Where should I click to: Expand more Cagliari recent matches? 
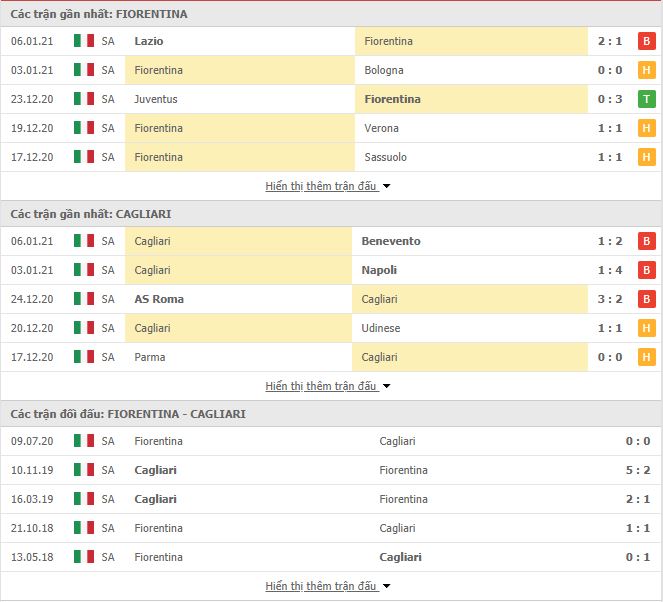click(328, 386)
